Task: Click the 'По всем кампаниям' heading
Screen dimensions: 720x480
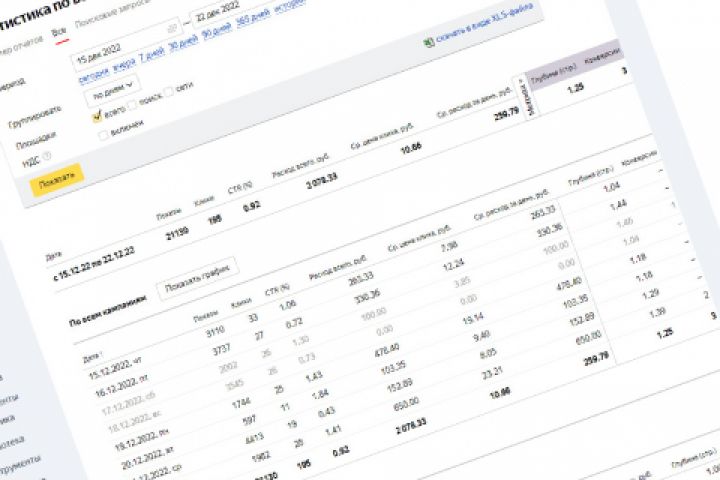Action: [108, 311]
